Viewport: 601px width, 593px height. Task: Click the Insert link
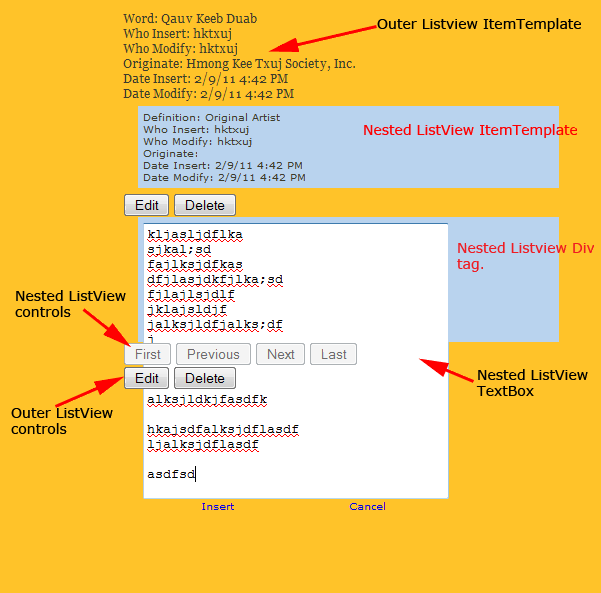[x=217, y=507]
